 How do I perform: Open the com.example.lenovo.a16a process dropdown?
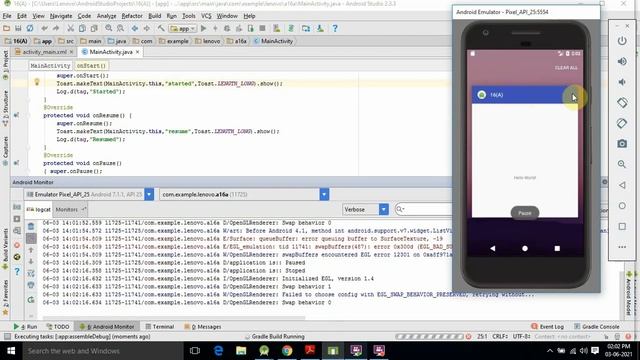click(324, 195)
